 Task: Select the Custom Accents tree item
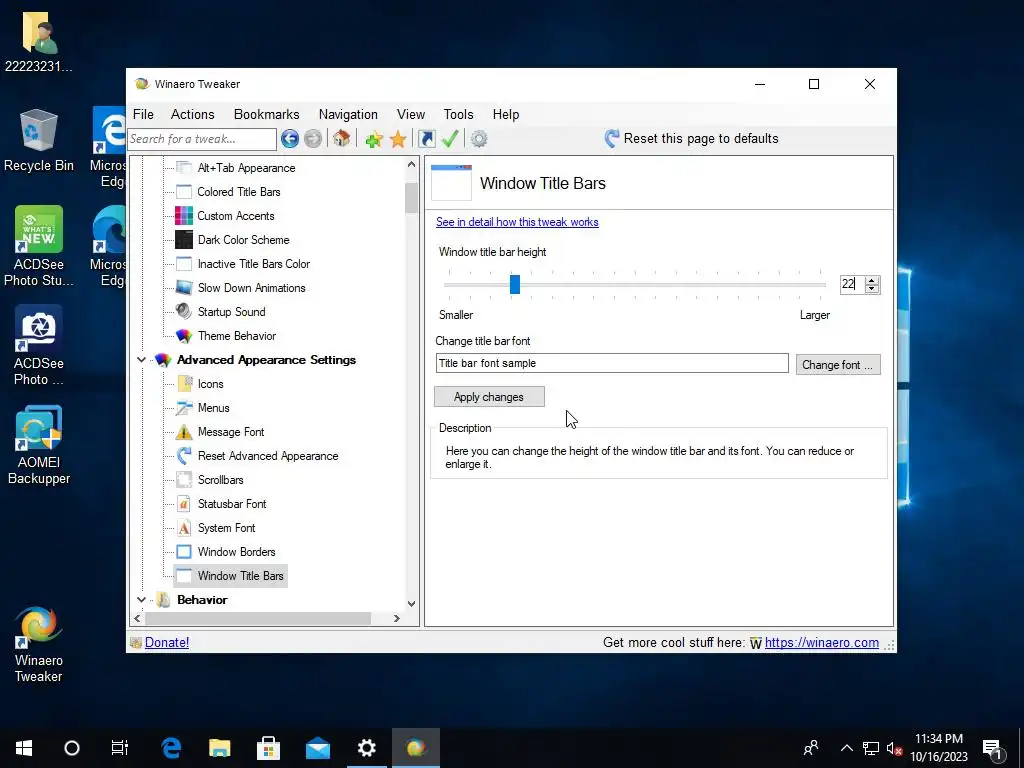pos(236,216)
